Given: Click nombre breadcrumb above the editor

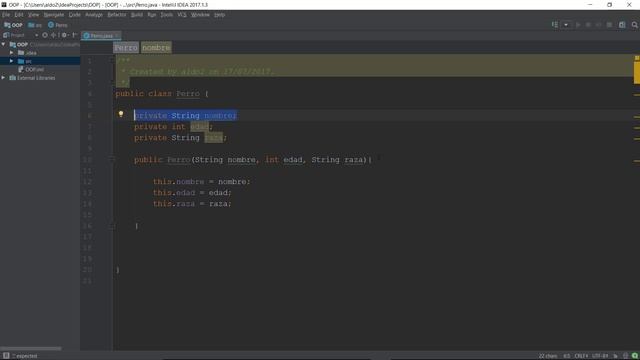Looking at the screenshot, I should coord(156,48).
